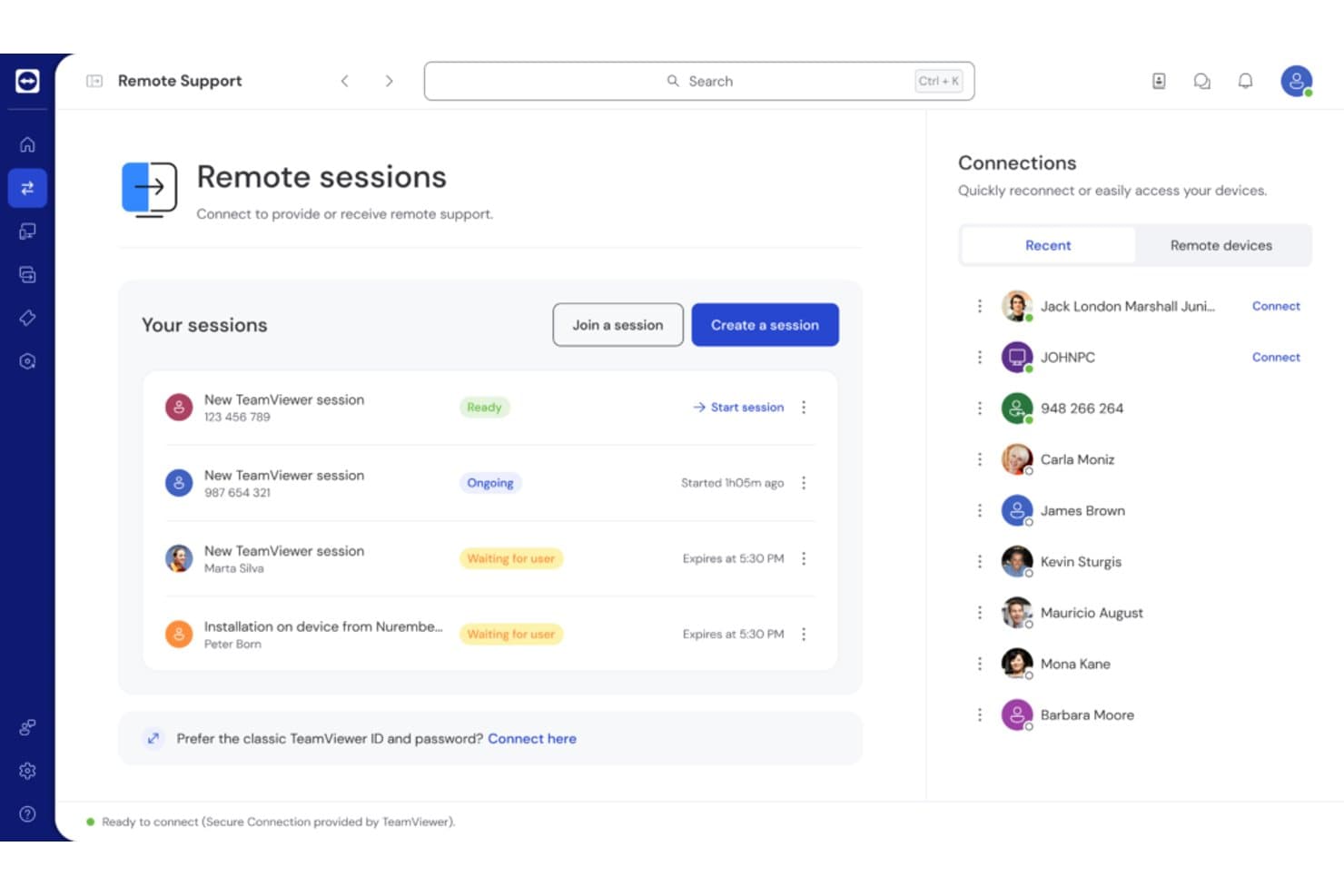Switch to the Remote devices tab
1344x896 pixels.
[x=1221, y=245]
